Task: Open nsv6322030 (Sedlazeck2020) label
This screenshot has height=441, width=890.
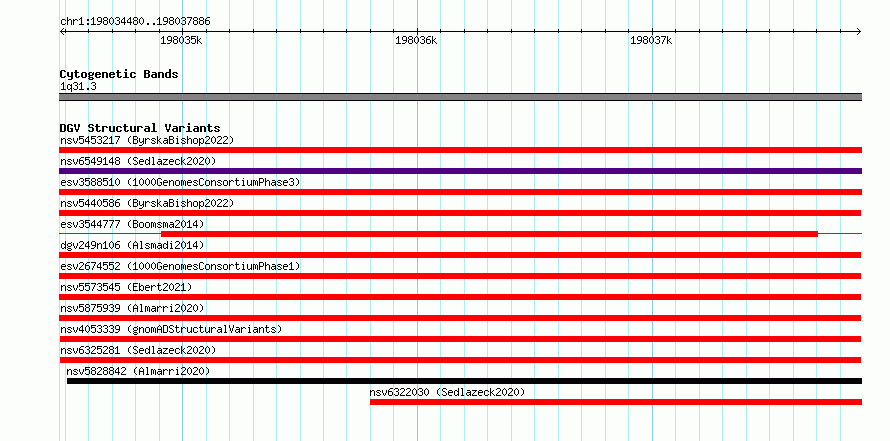Action: pyautogui.click(x=447, y=392)
